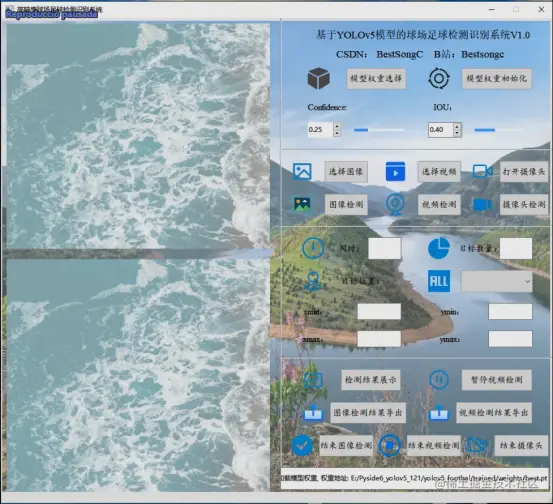
Task: Click the ymax coordinate field
Action: coord(510,339)
